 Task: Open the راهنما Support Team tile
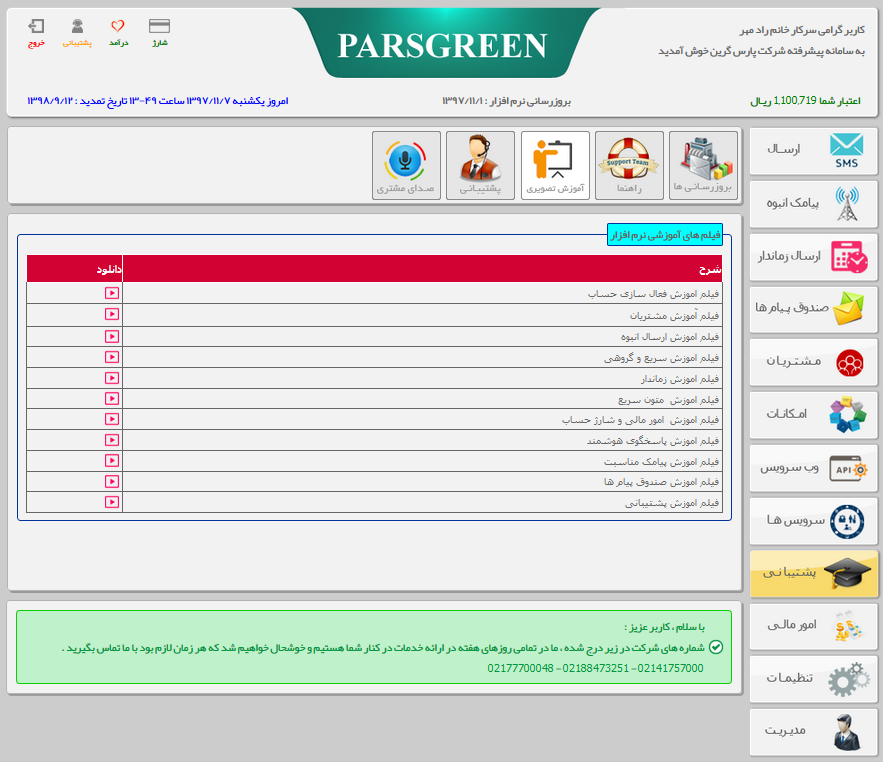628,166
